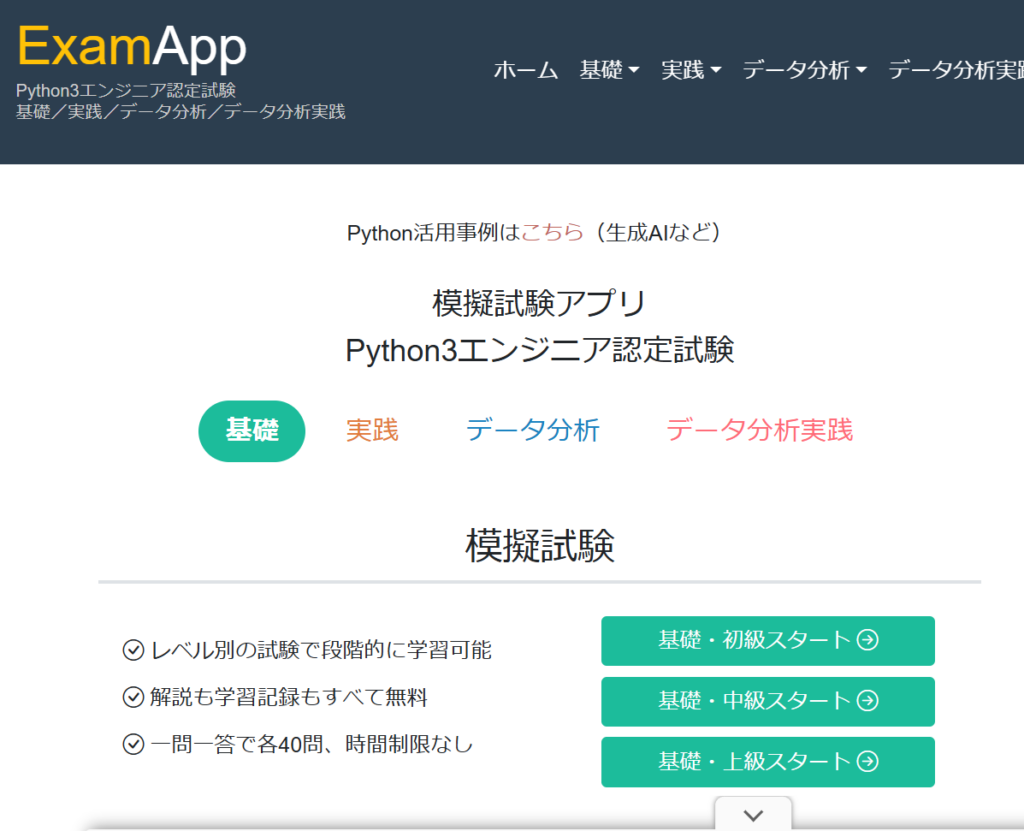
Task: Open the こちら Python use cases link
Action: pos(552,233)
